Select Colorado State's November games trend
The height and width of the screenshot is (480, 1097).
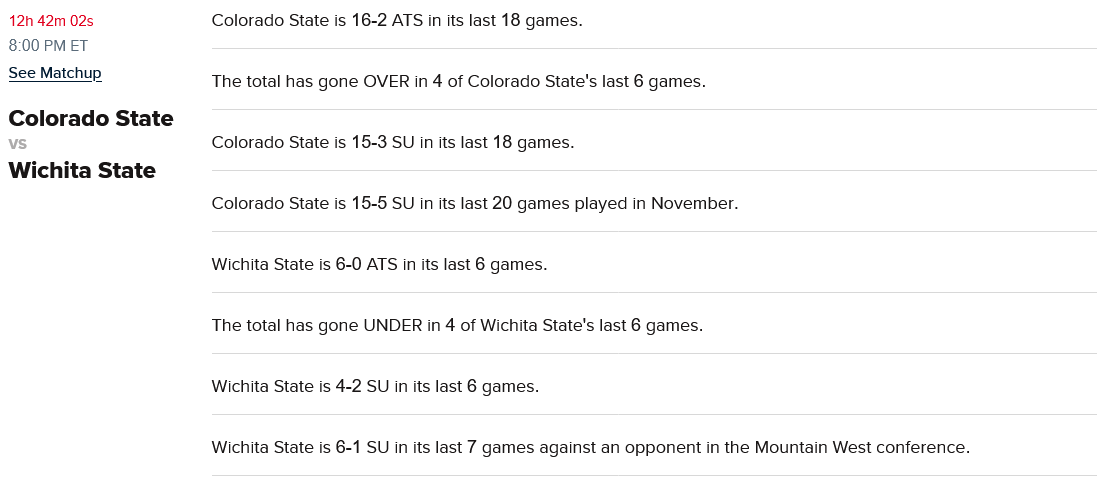[x=474, y=203]
